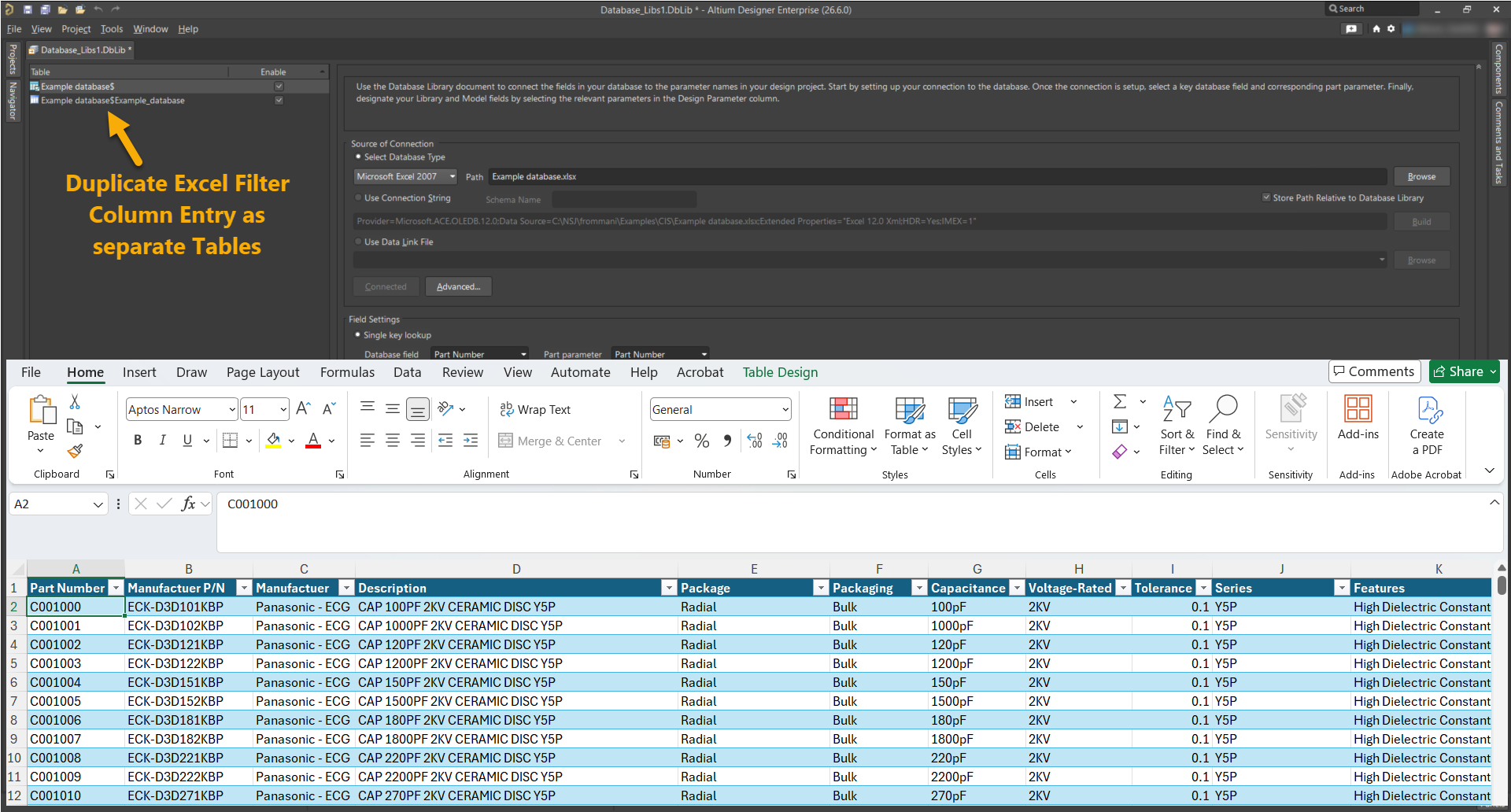This screenshot has width=1511, height=812.
Task: Select the Use Connection String radio option
Action: (358, 198)
